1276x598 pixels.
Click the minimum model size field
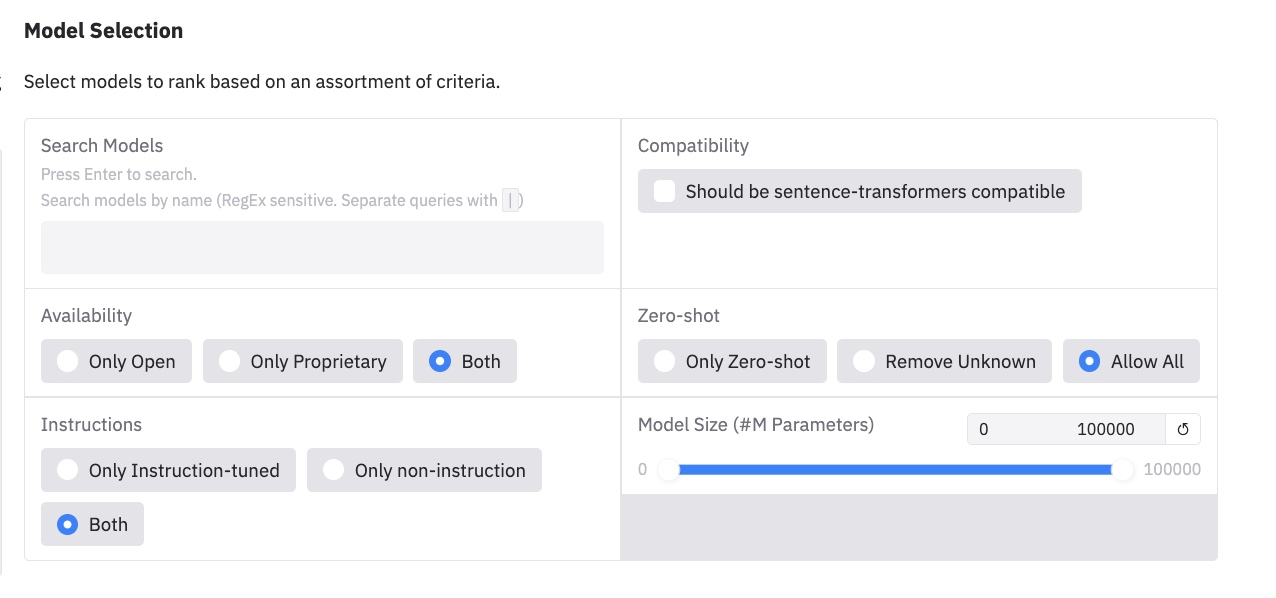coord(1010,429)
